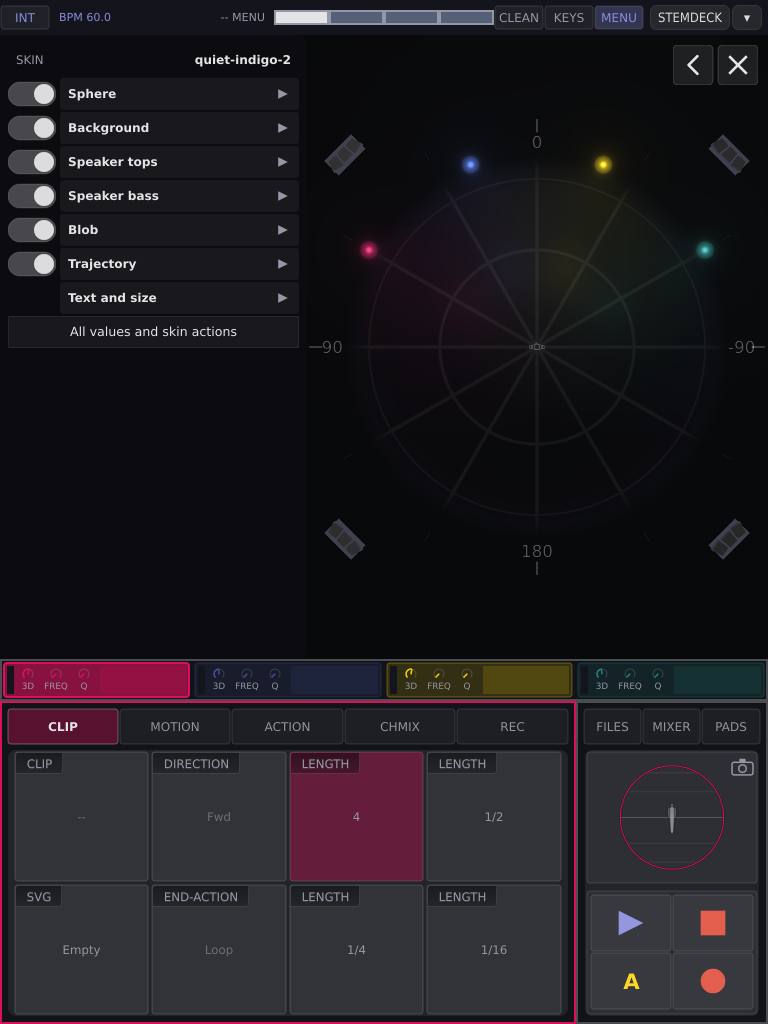Click the yellow track Q knob
Image resolution: width=768 pixels, height=1024 pixels.
click(x=466, y=674)
